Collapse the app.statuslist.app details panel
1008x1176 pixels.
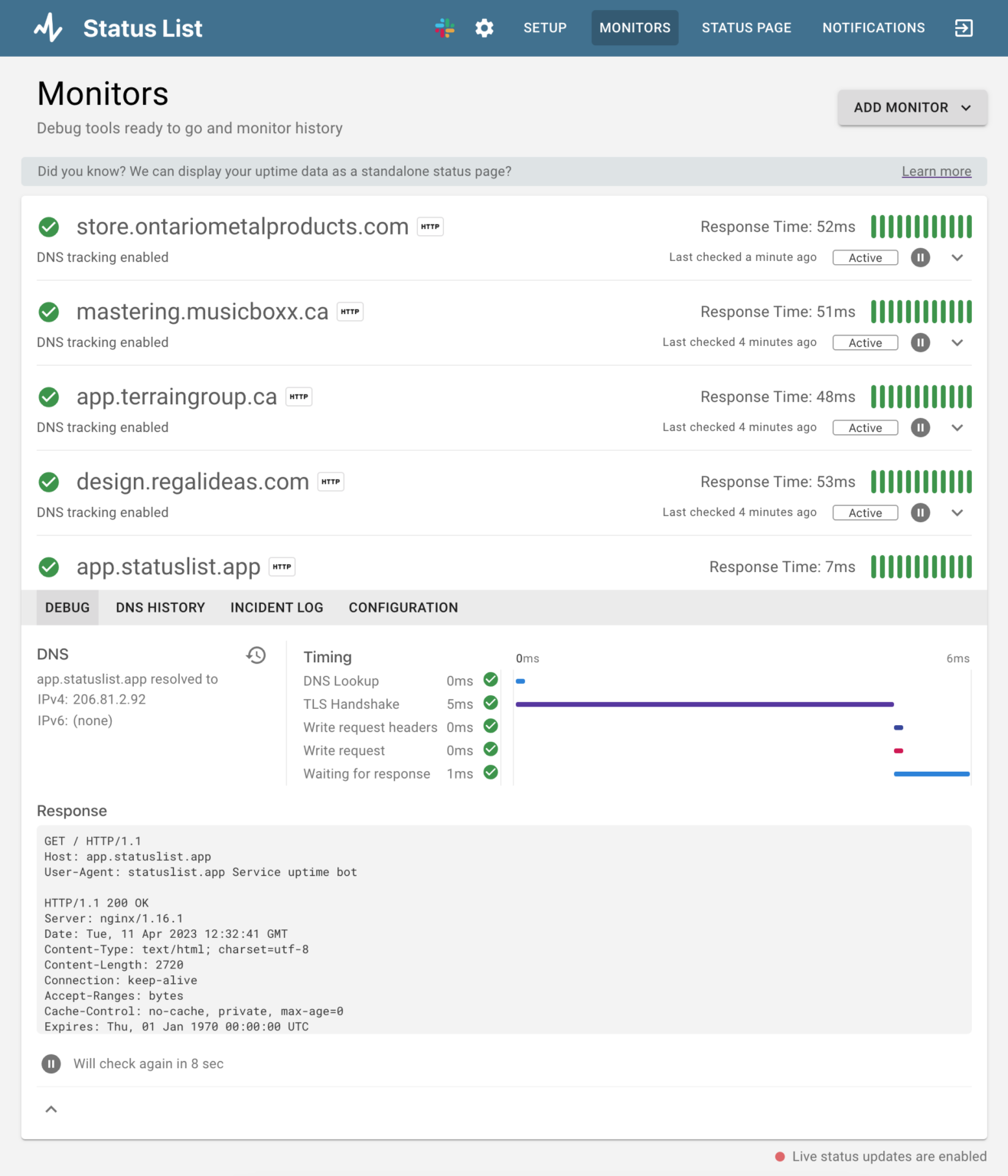coord(51,1109)
